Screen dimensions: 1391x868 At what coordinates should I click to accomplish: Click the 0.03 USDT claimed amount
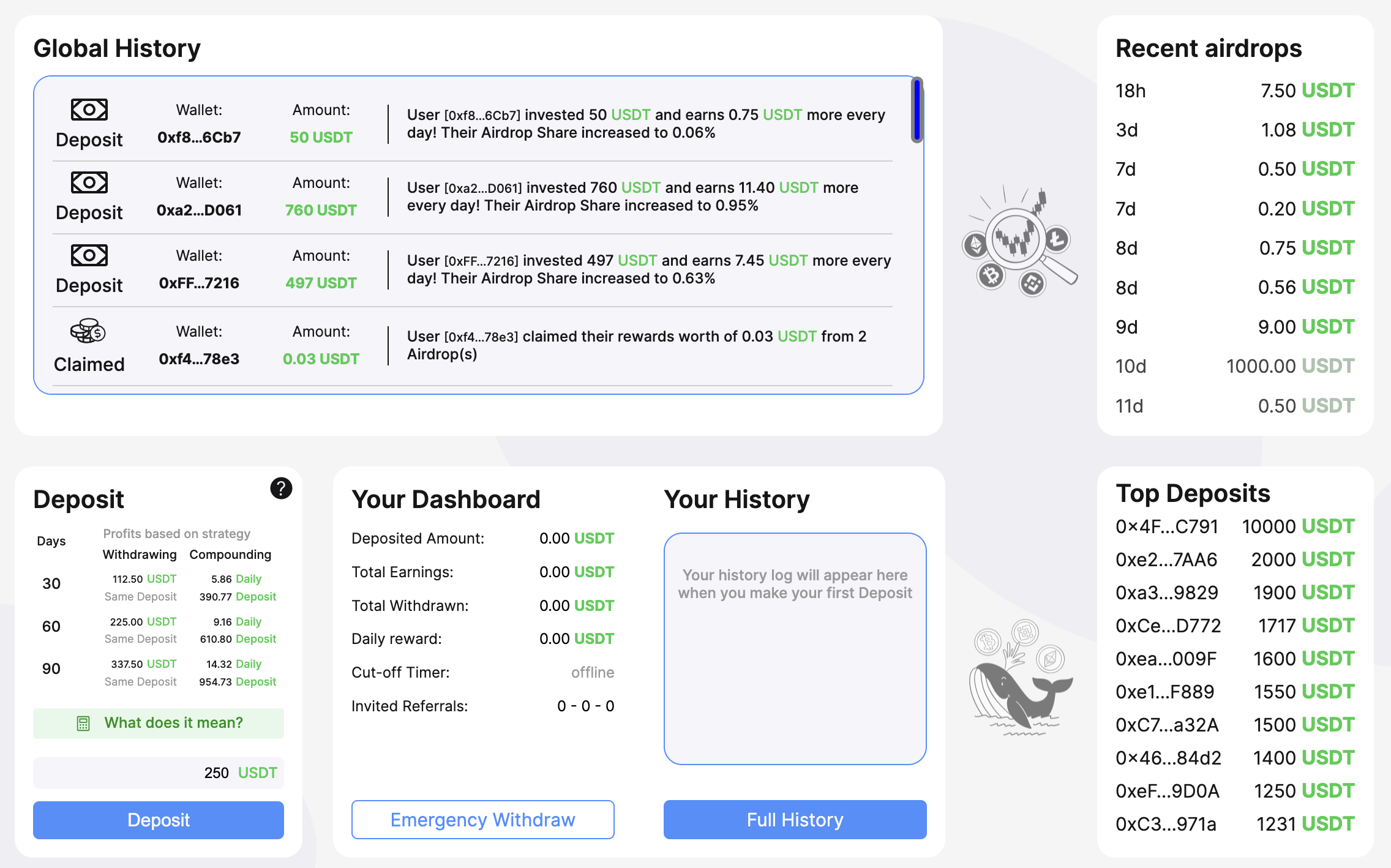pyautogui.click(x=321, y=359)
